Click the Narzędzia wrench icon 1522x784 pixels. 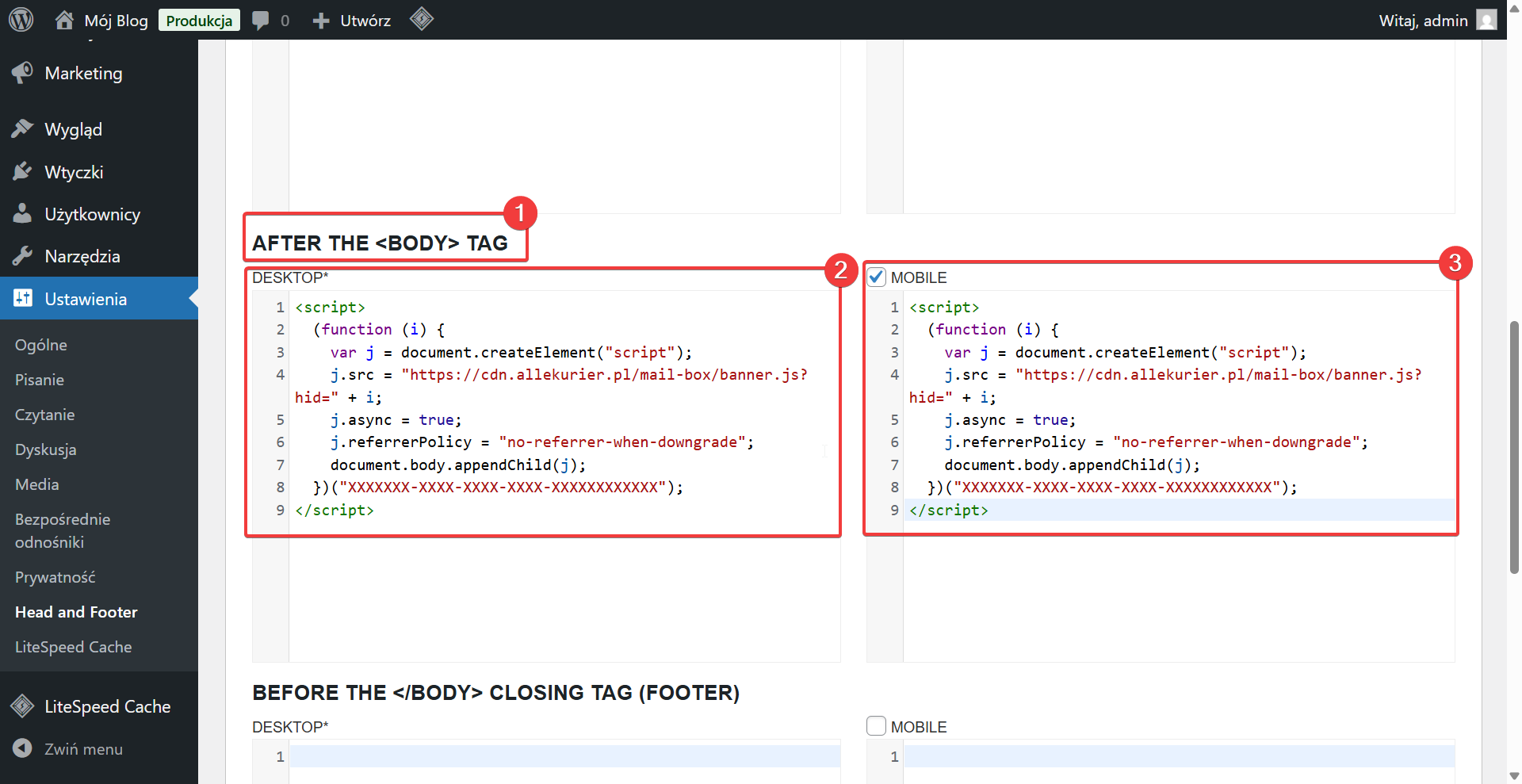(22, 256)
